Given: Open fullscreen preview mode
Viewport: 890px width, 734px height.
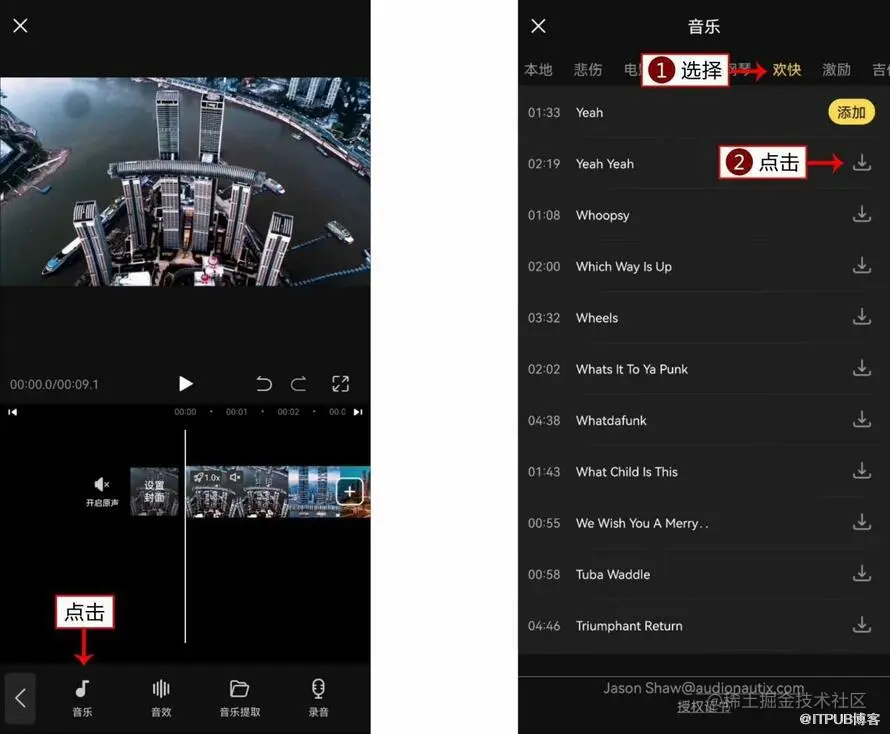Looking at the screenshot, I should click(x=341, y=384).
